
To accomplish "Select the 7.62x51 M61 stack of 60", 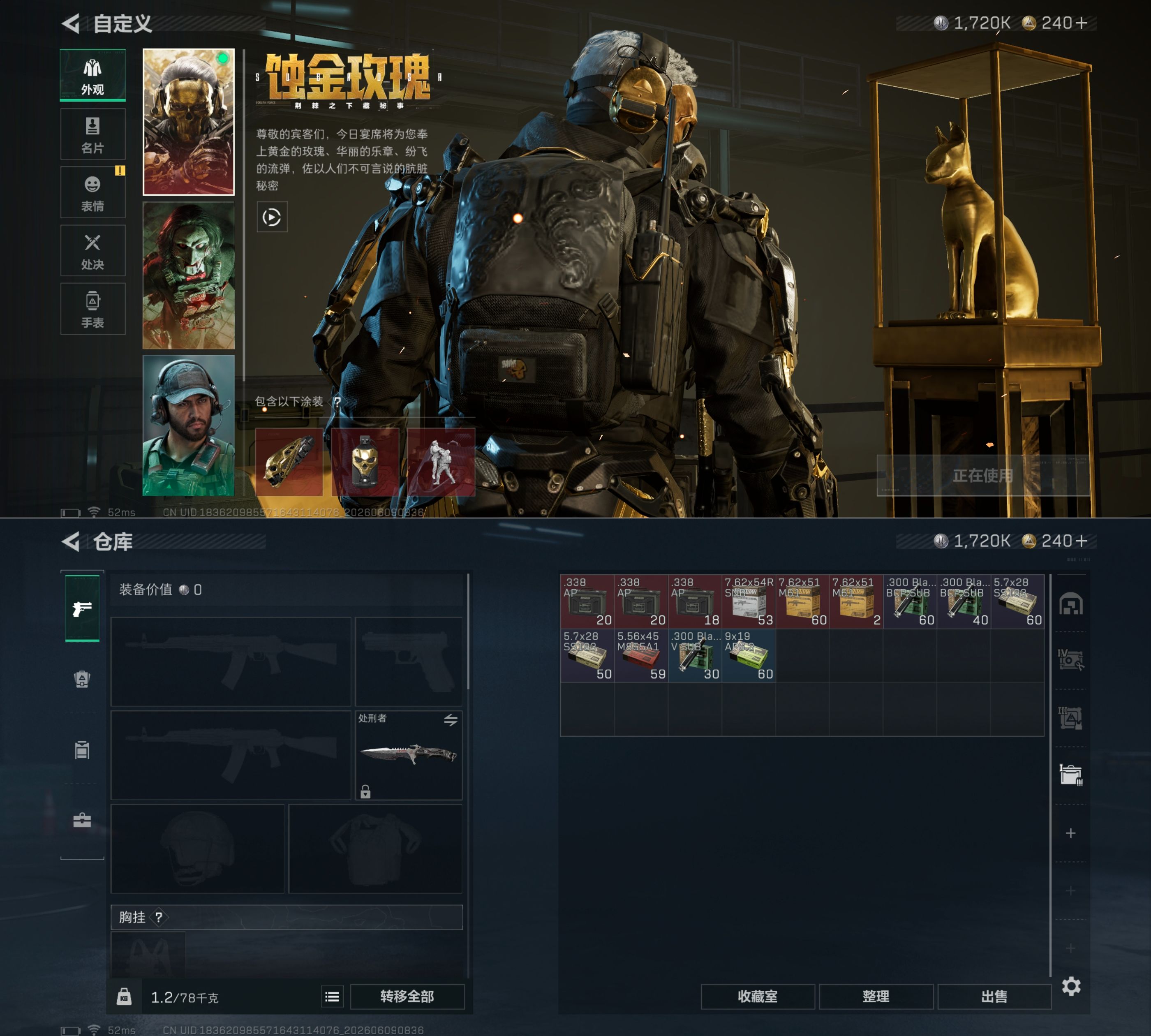I will click(803, 602).
